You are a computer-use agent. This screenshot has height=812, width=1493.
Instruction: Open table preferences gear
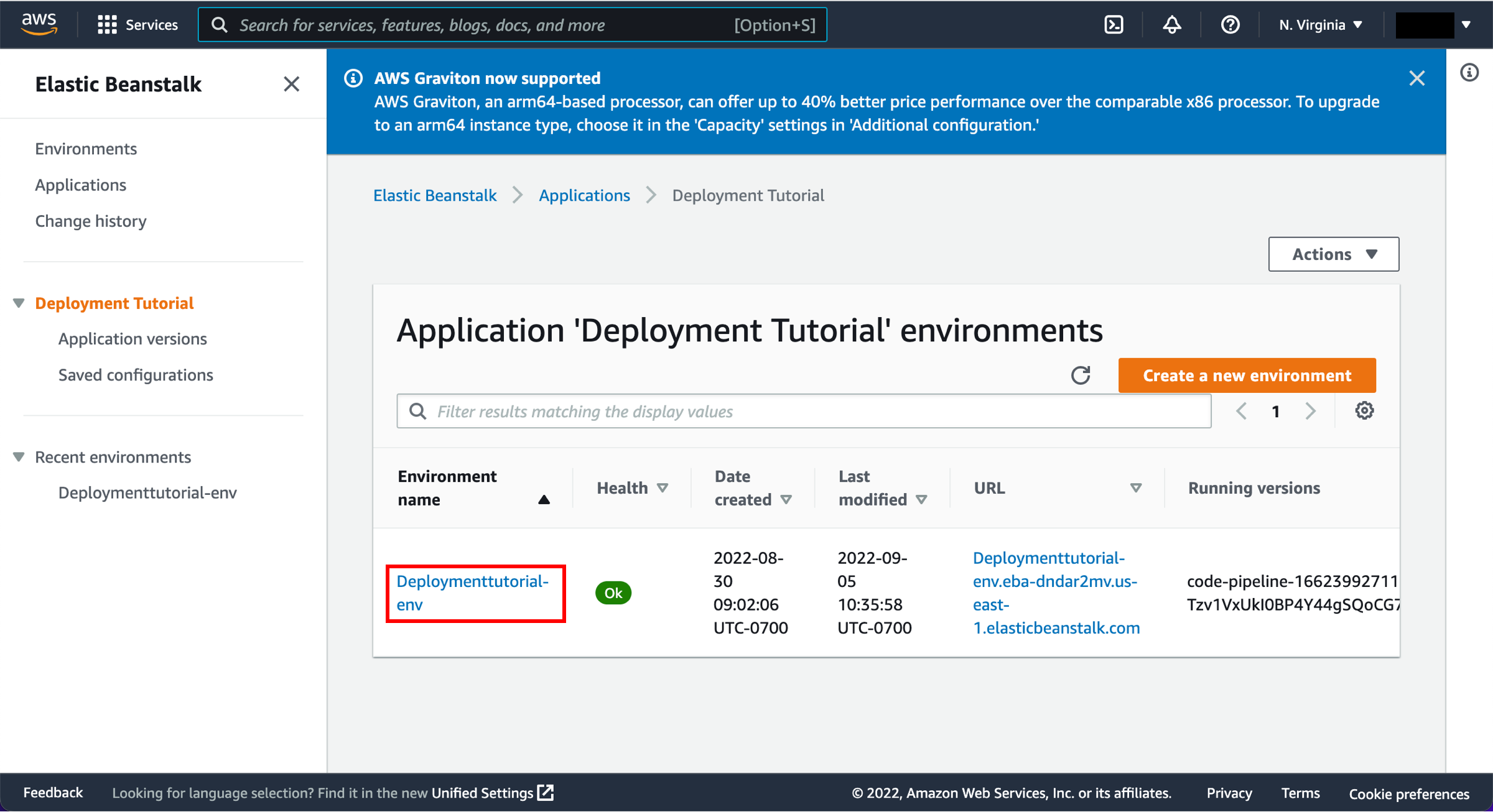tap(1364, 410)
